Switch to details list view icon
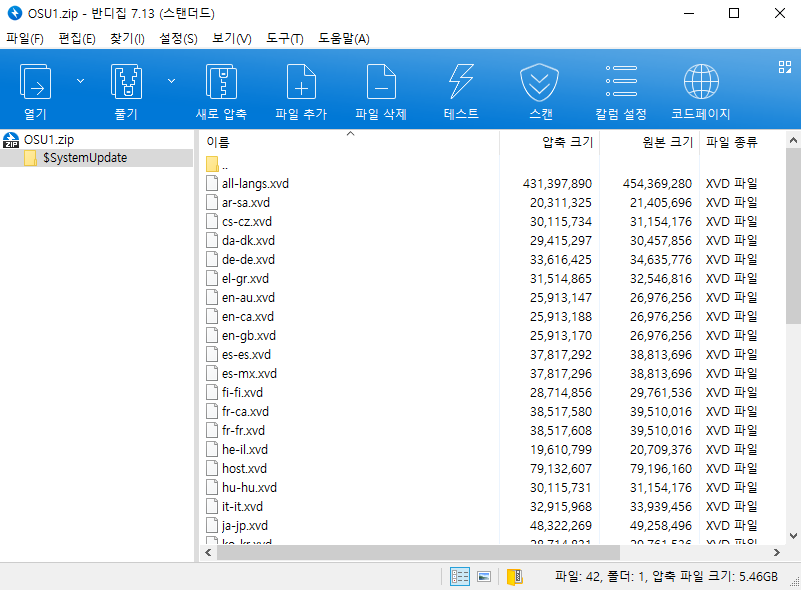801x590 pixels. click(460, 577)
